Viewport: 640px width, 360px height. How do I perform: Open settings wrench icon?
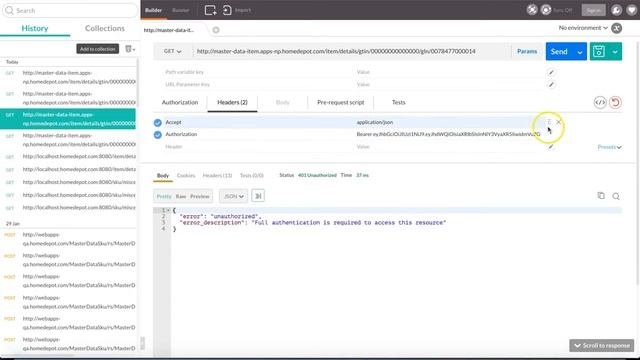(x=616, y=10)
